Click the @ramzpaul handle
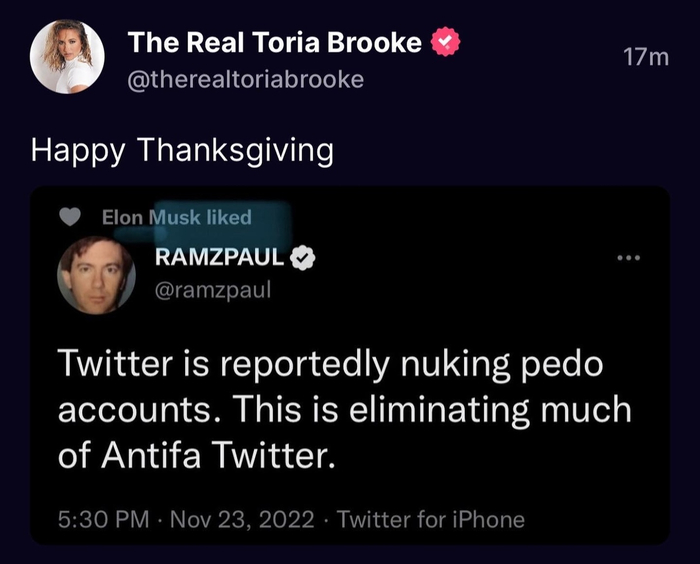Screen dimensions: 700x564 214,289
